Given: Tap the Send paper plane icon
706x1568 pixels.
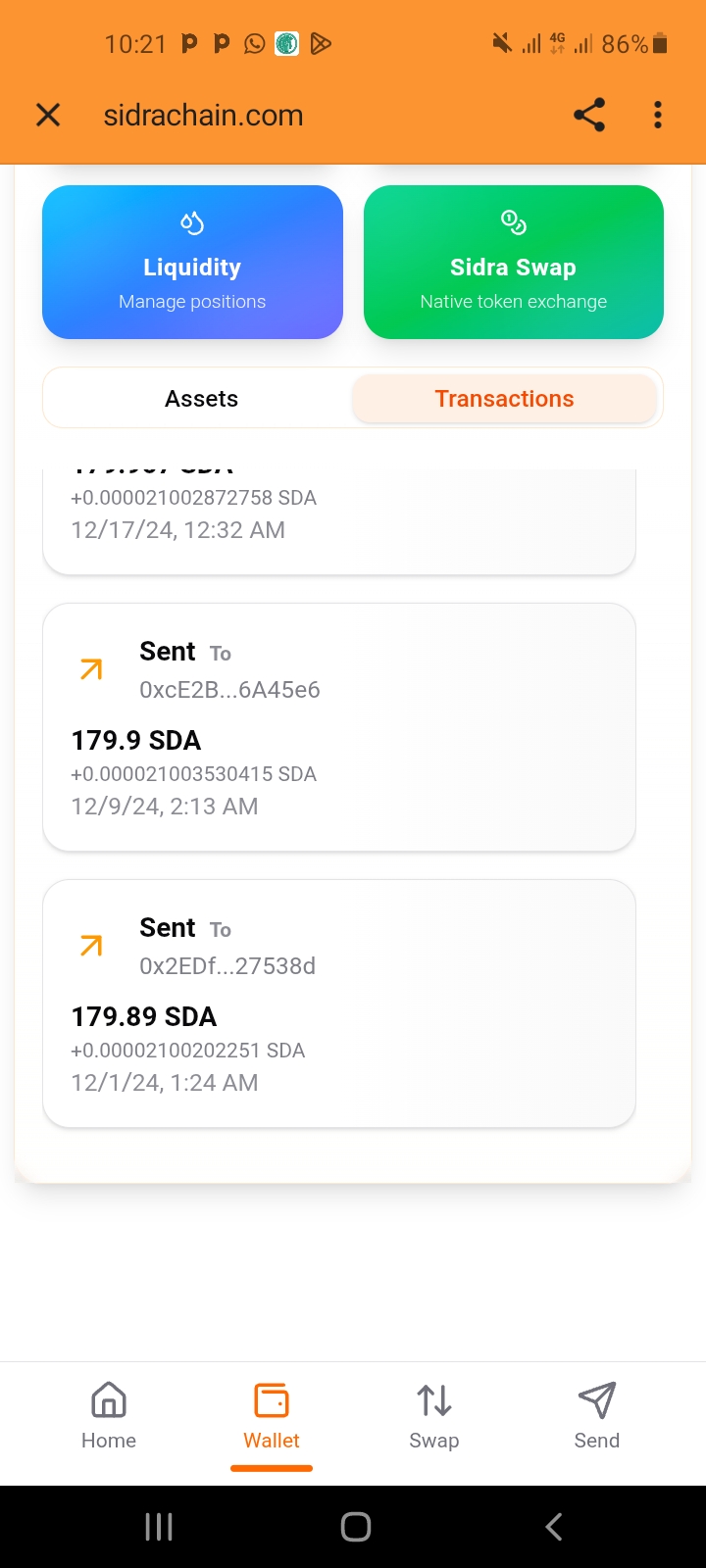Looking at the screenshot, I should click(596, 1401).
